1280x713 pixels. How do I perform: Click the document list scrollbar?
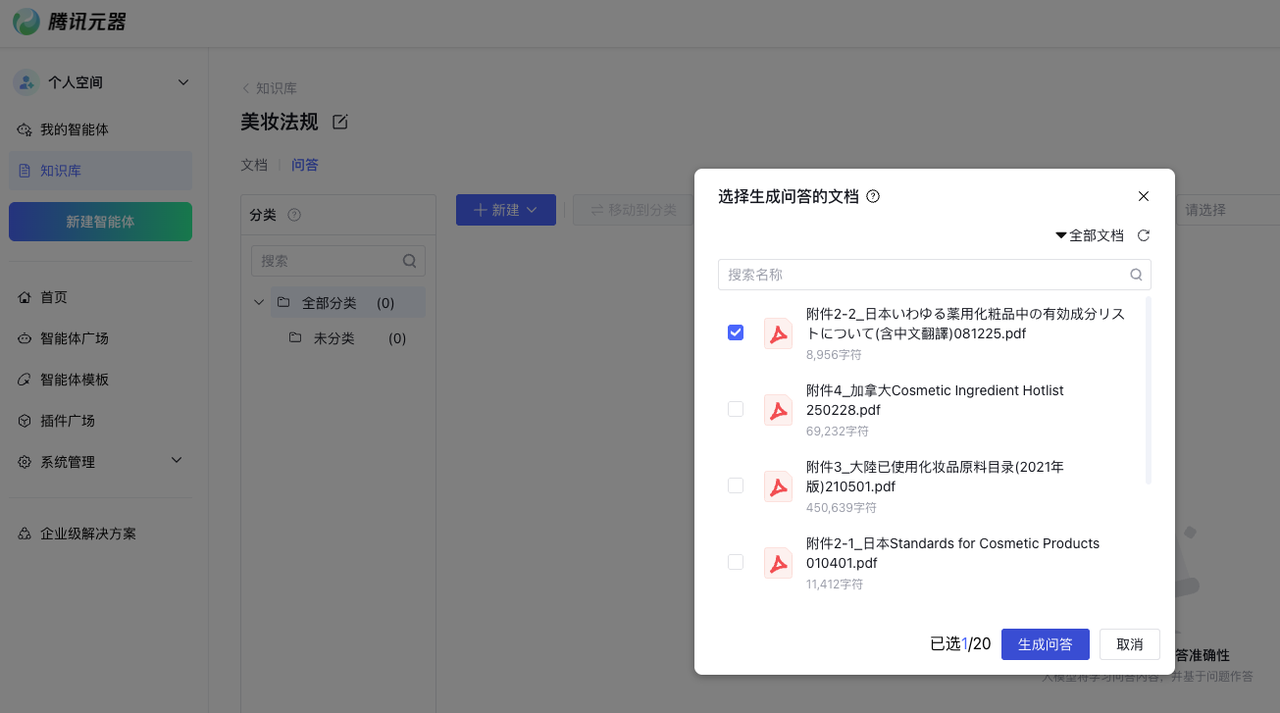coord(1148,390)
